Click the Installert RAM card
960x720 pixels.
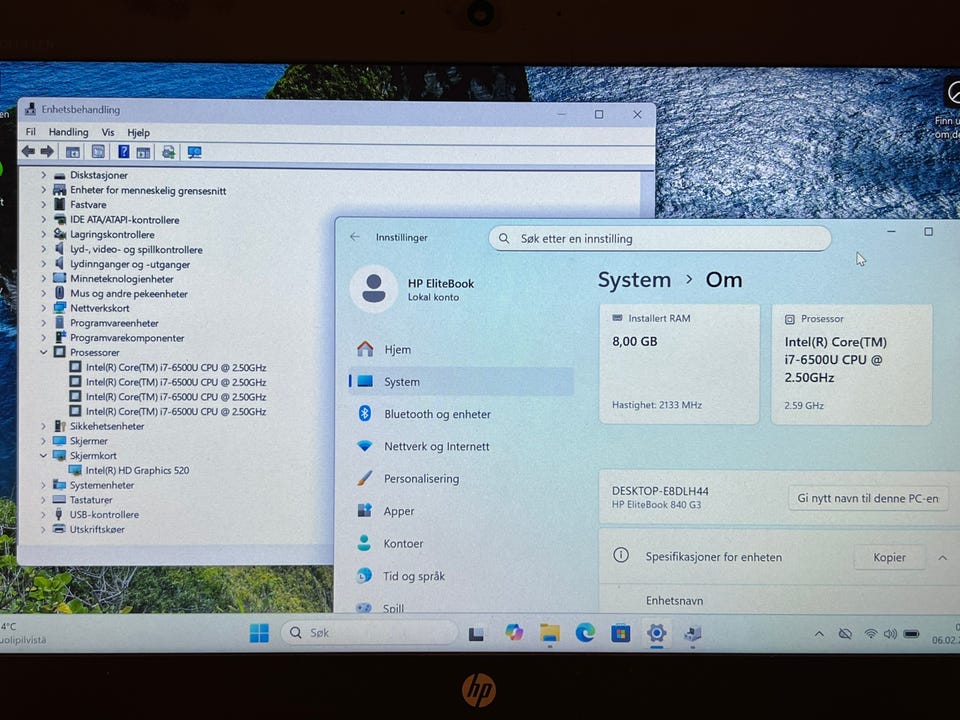tap(680, 364)
